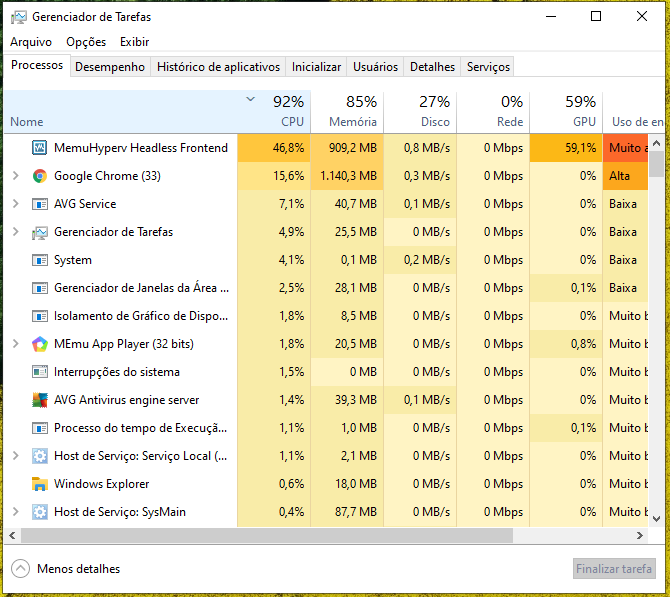The image size is (670, 597).
Task: Click the MemuHyperv Headless Frontend process icon
Action: pos(40,148)
